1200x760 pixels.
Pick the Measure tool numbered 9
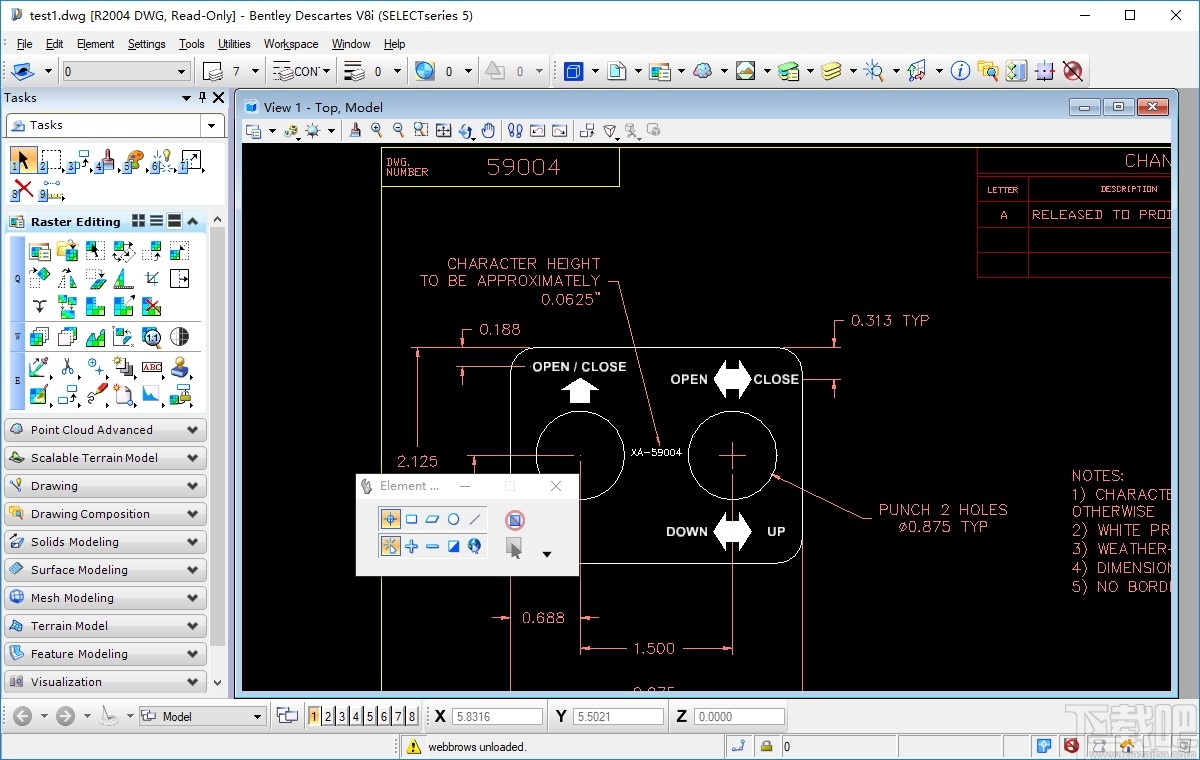click(x=52, y=188)
